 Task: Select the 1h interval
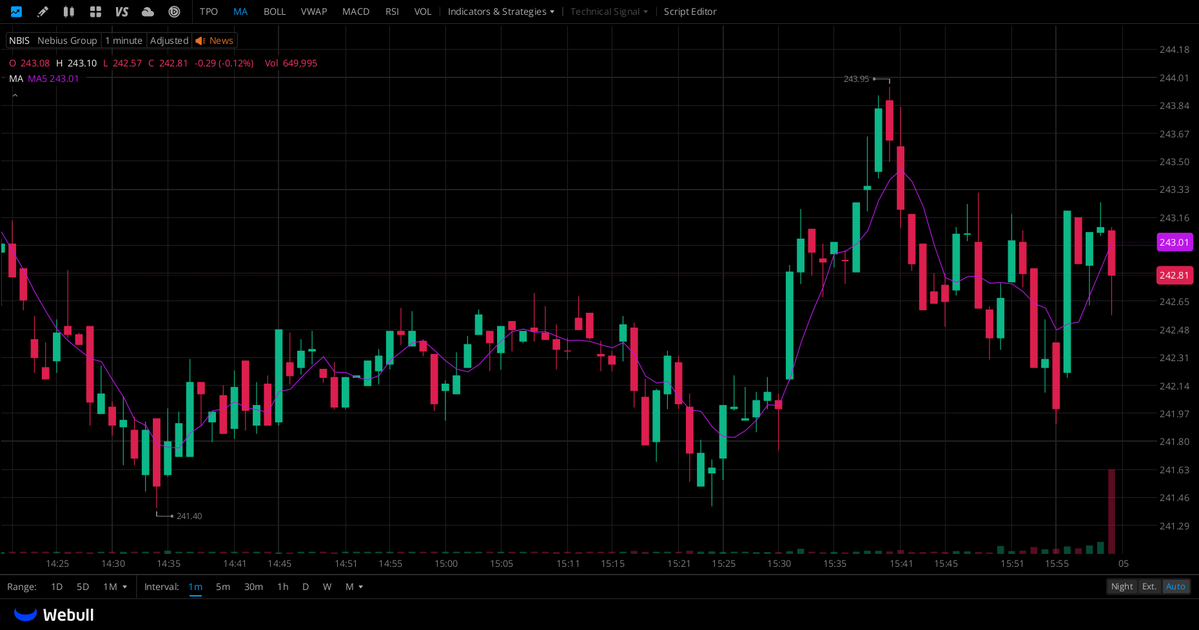283,586
